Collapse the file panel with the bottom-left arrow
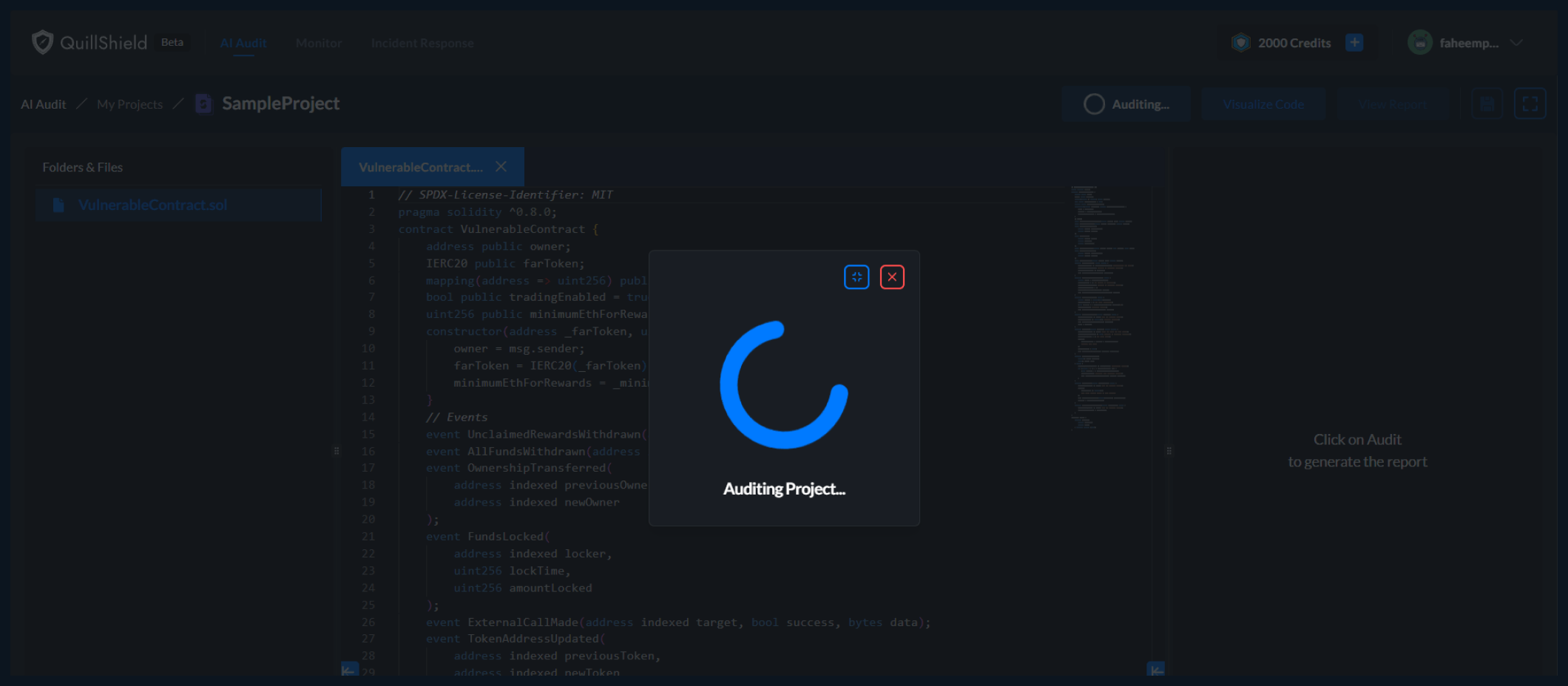The width and height of the screenshot is (1568, 686). [x=349, y=669]
